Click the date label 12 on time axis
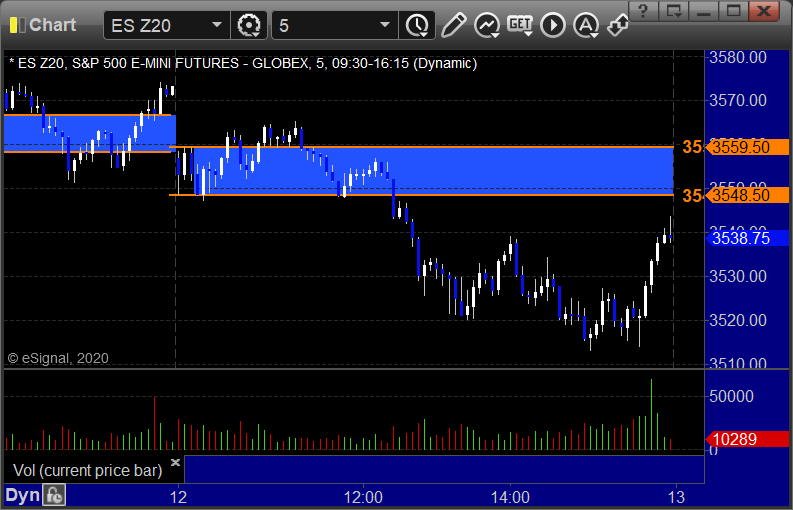793x510 pixels. [178, 497]
